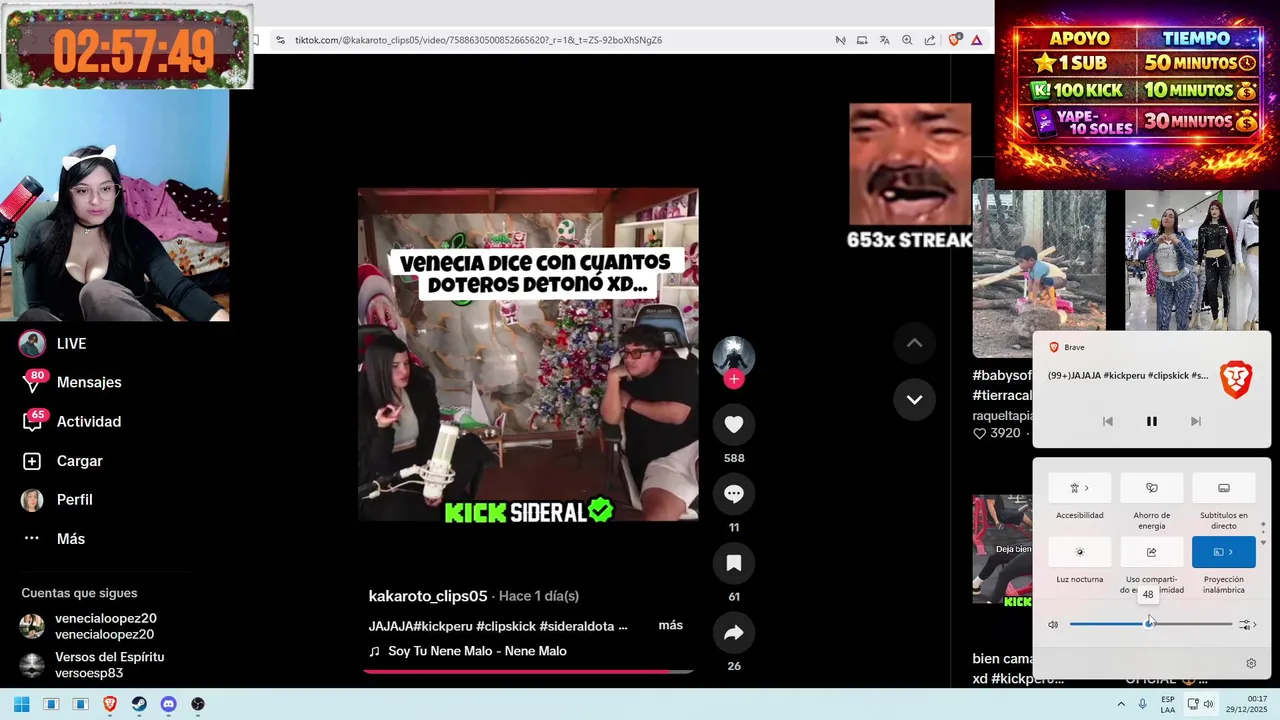
Task: Click the playing video with KICK SIDERAL caption
Action: coord(528,354)
